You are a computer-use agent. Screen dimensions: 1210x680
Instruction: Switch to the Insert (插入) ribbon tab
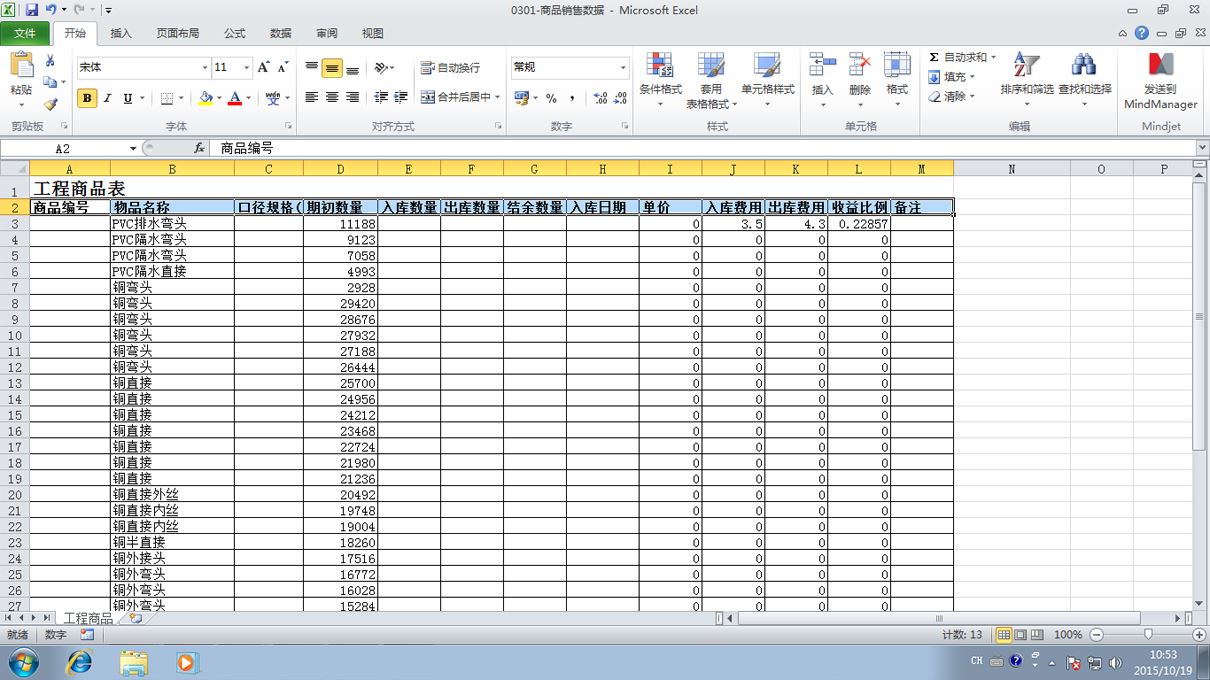click(121, 33)
